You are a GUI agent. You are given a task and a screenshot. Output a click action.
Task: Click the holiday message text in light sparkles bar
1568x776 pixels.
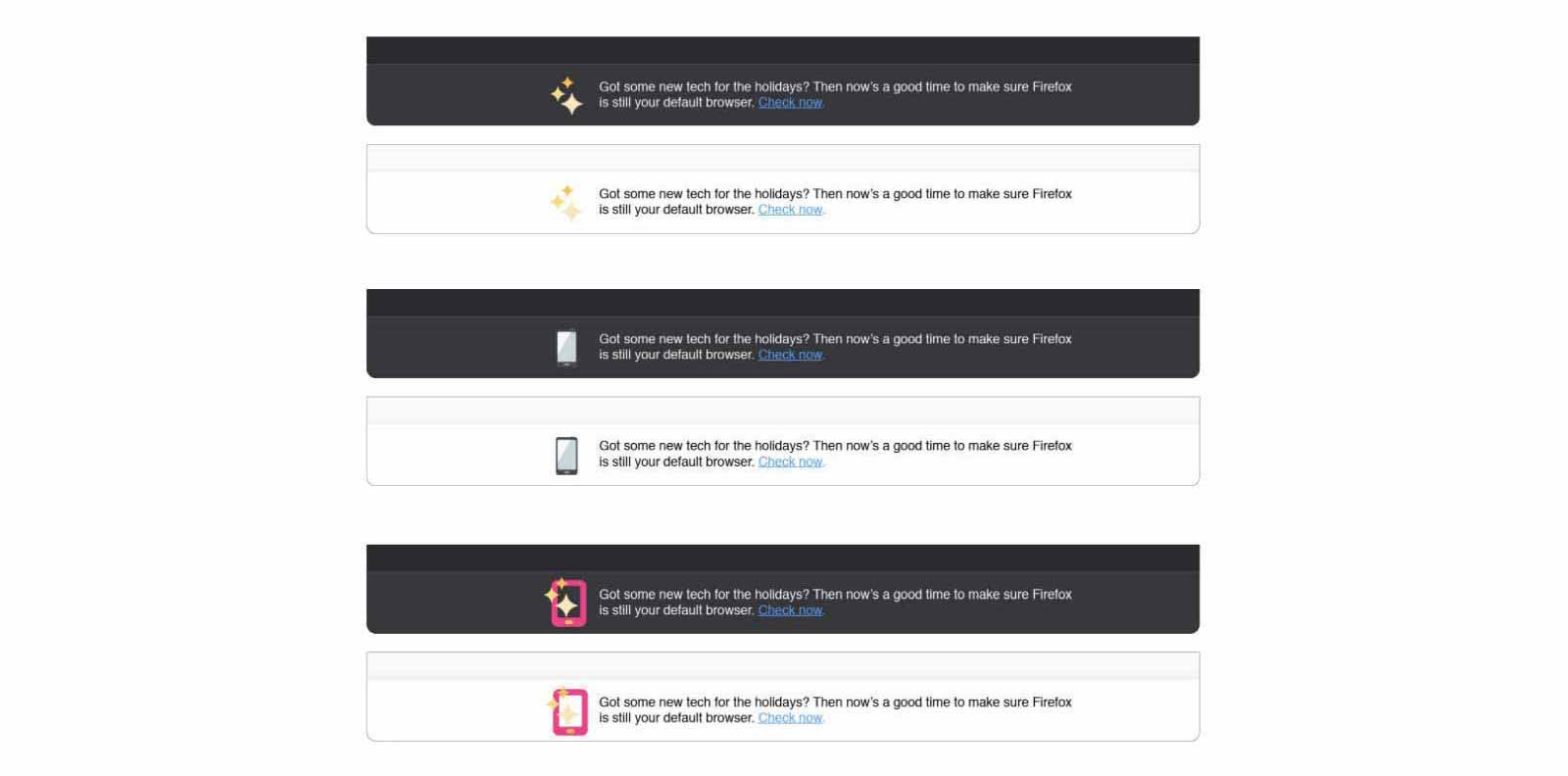point(835,194)
